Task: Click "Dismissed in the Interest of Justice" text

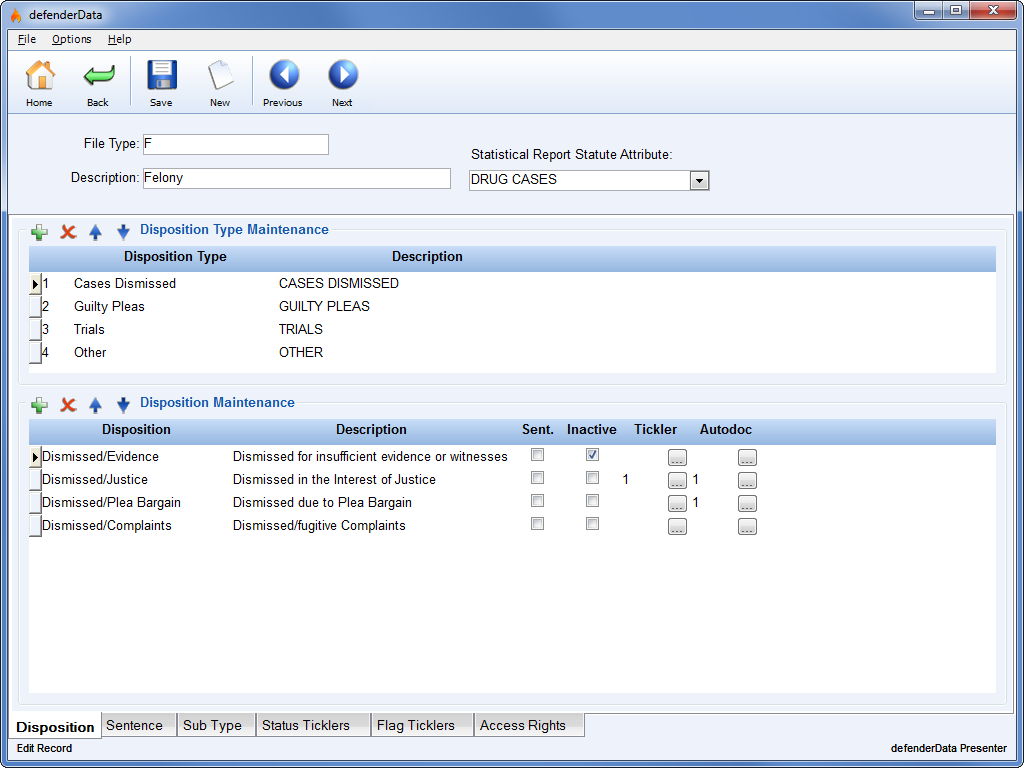Action: coord(334,479)
